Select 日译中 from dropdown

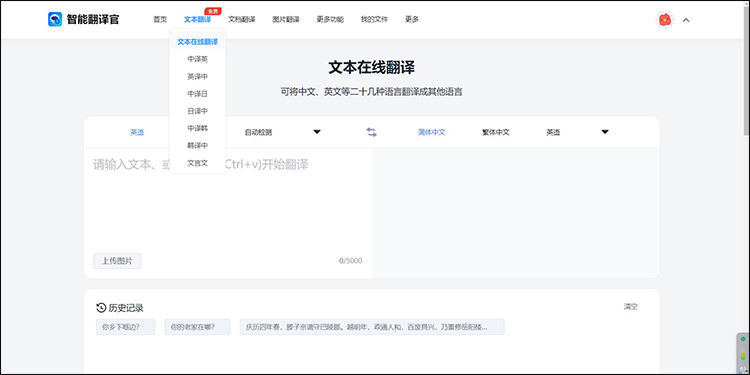(198, 111)
